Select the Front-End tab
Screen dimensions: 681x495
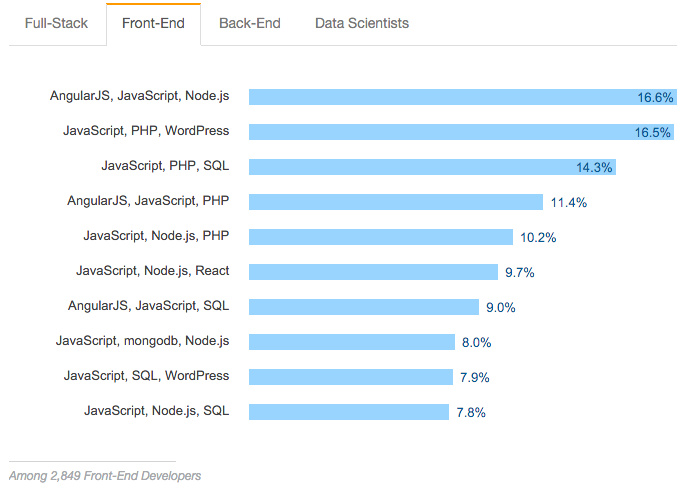click(153, 23)
